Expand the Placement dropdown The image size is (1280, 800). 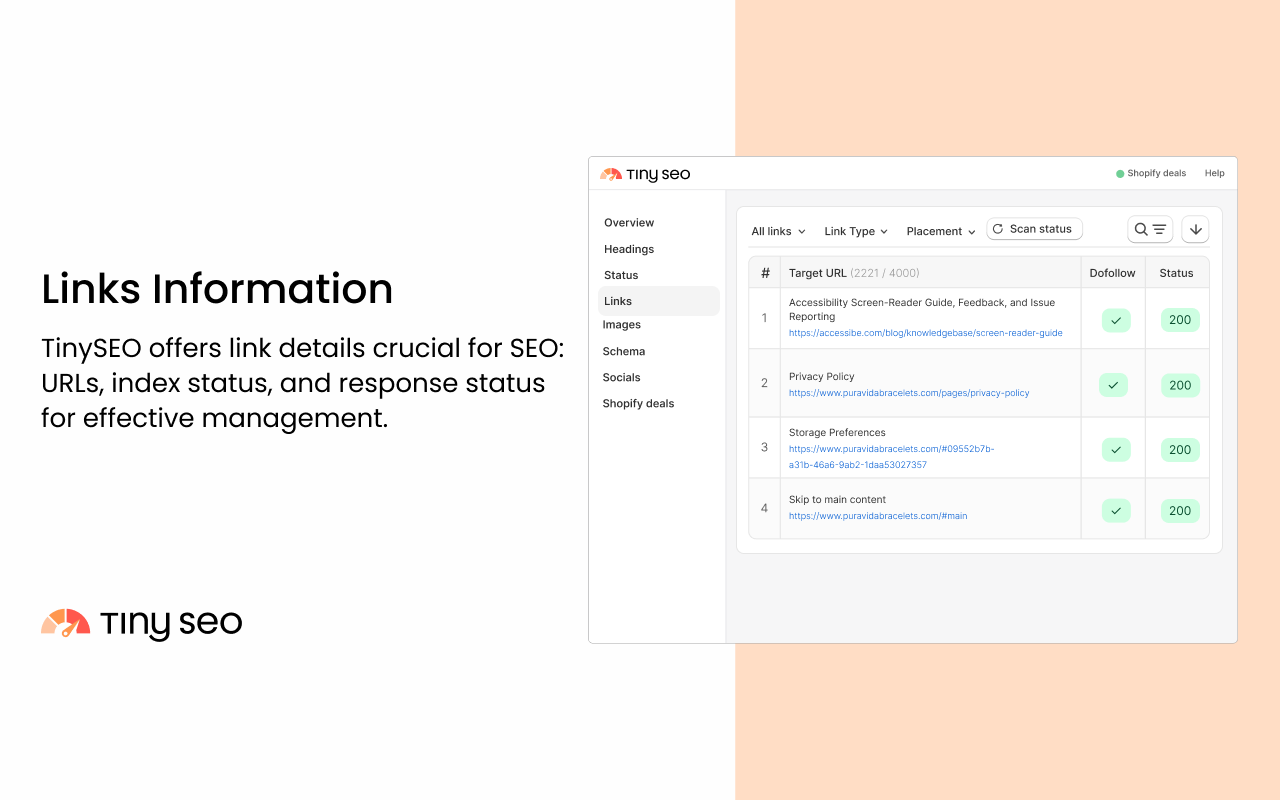coord(941,231)
